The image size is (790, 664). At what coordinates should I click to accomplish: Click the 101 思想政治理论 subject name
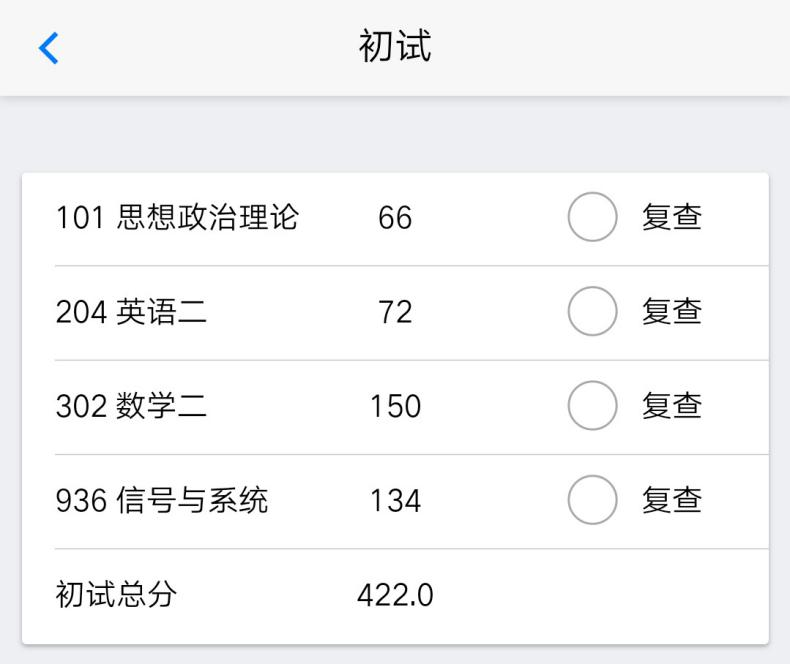pyautogui.click(x=177, y=217)
